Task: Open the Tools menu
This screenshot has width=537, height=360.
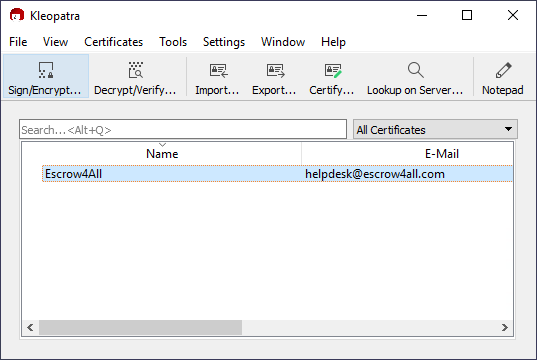Action: click(x=173, y=42)
